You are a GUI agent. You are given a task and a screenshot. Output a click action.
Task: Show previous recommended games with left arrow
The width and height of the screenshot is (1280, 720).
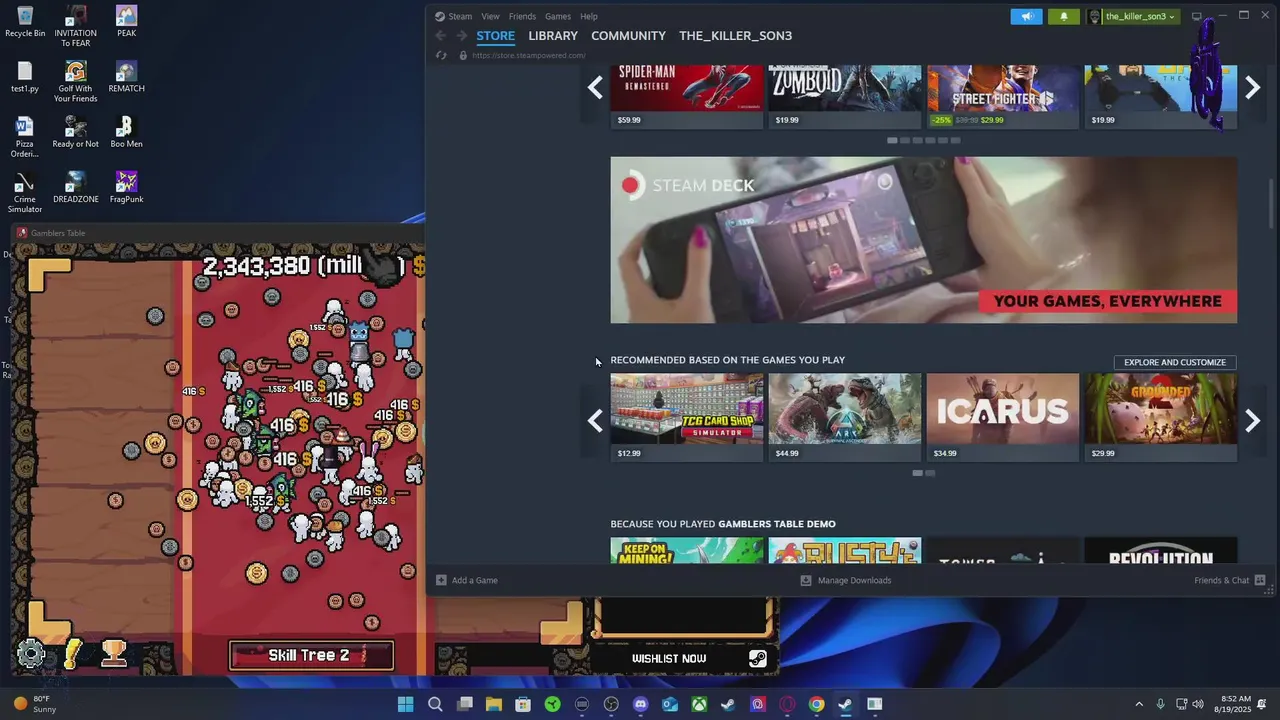pyautogui.click(x=595, y=421)
